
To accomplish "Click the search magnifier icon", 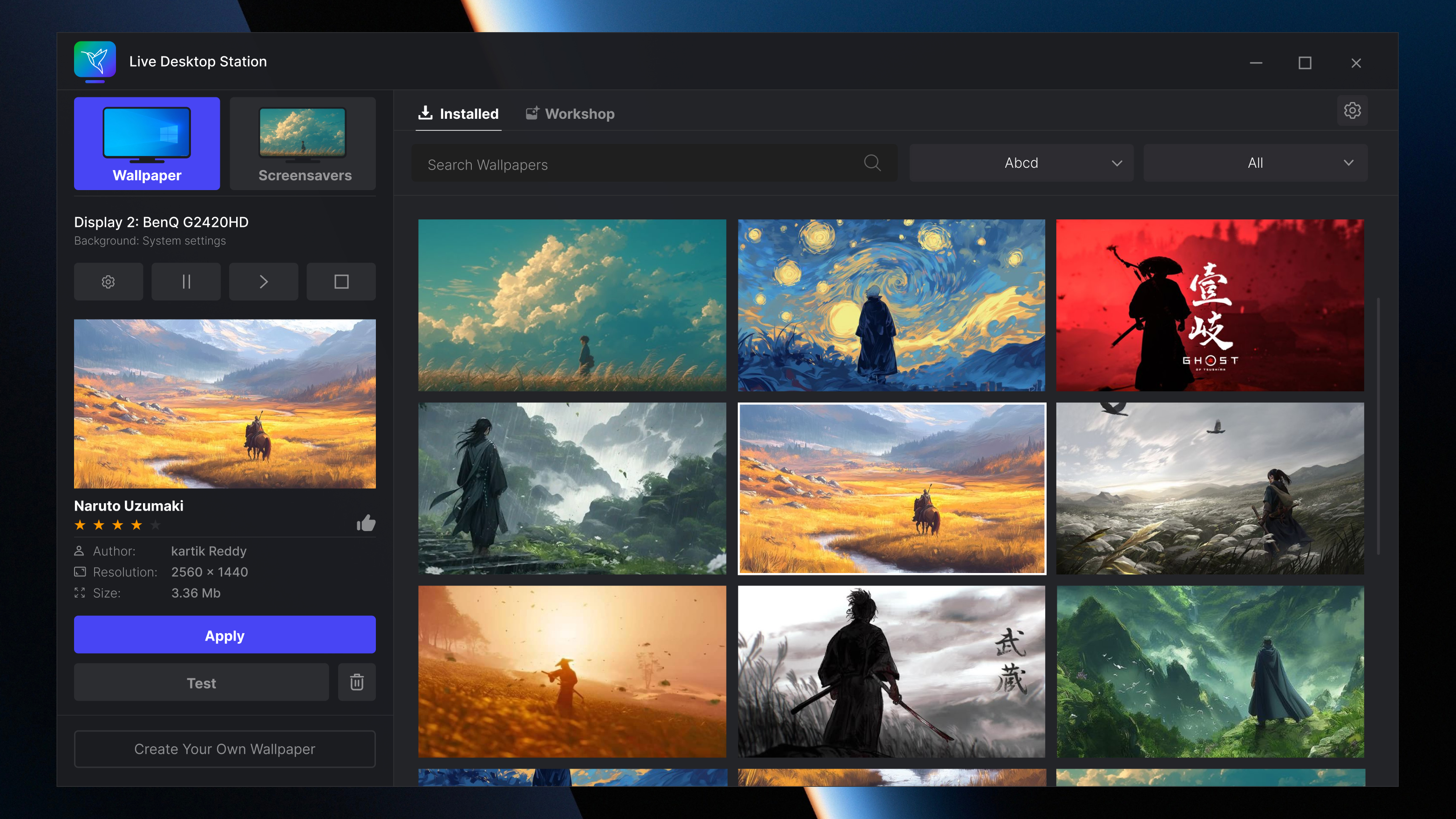I will tap(871, 164).
